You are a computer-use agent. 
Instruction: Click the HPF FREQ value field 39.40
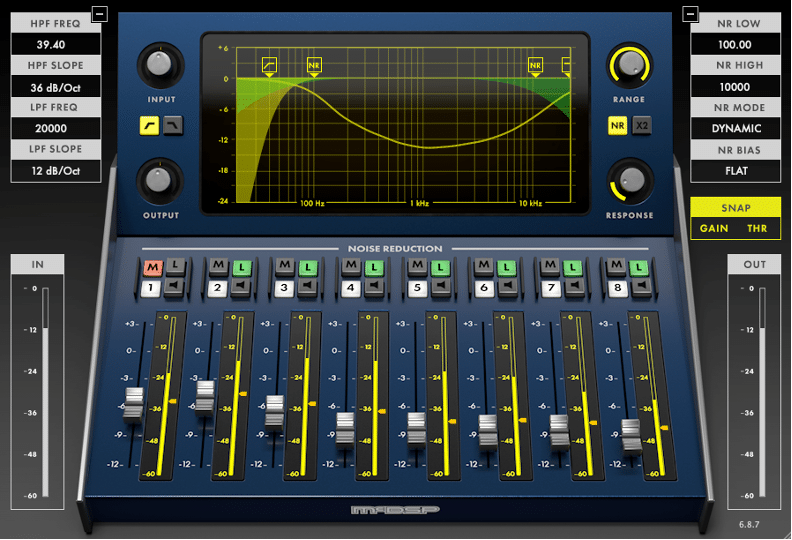click(56, 44)
